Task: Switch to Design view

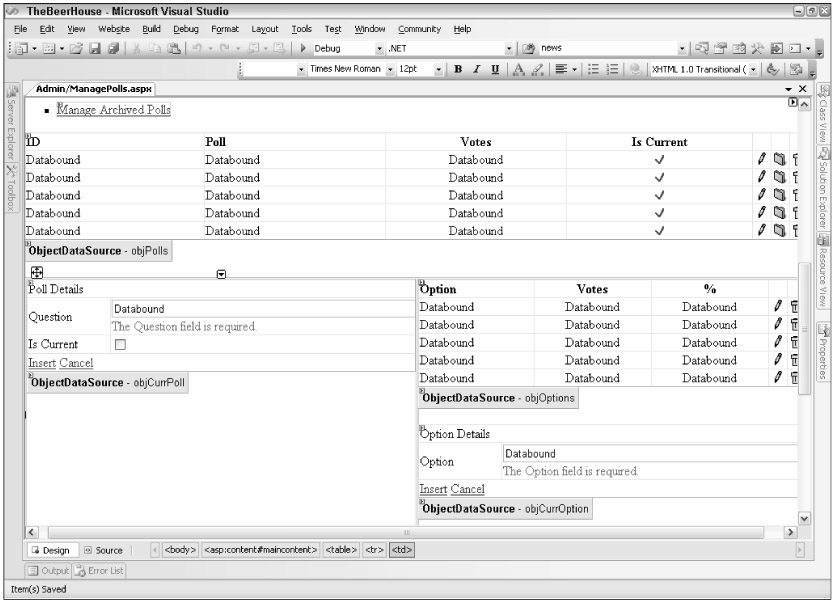Action: click(50, 549)
